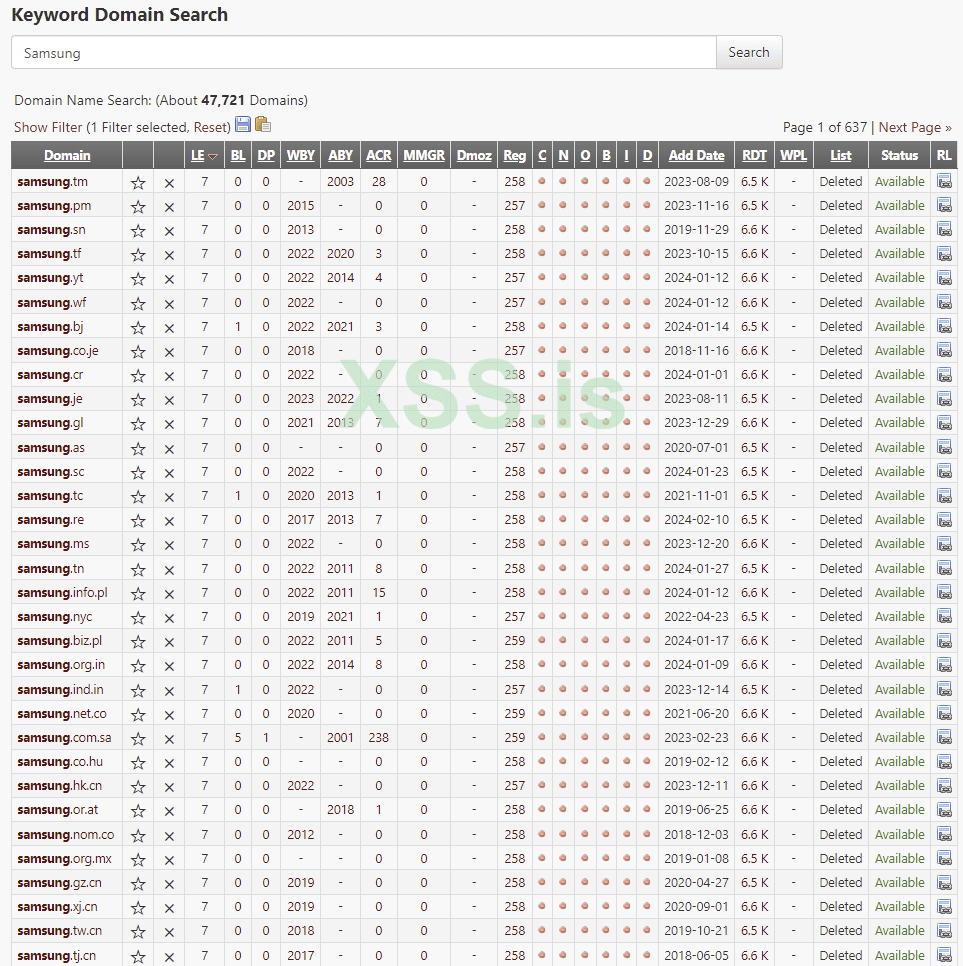Hide samsung.yt using its X icon

169,279
